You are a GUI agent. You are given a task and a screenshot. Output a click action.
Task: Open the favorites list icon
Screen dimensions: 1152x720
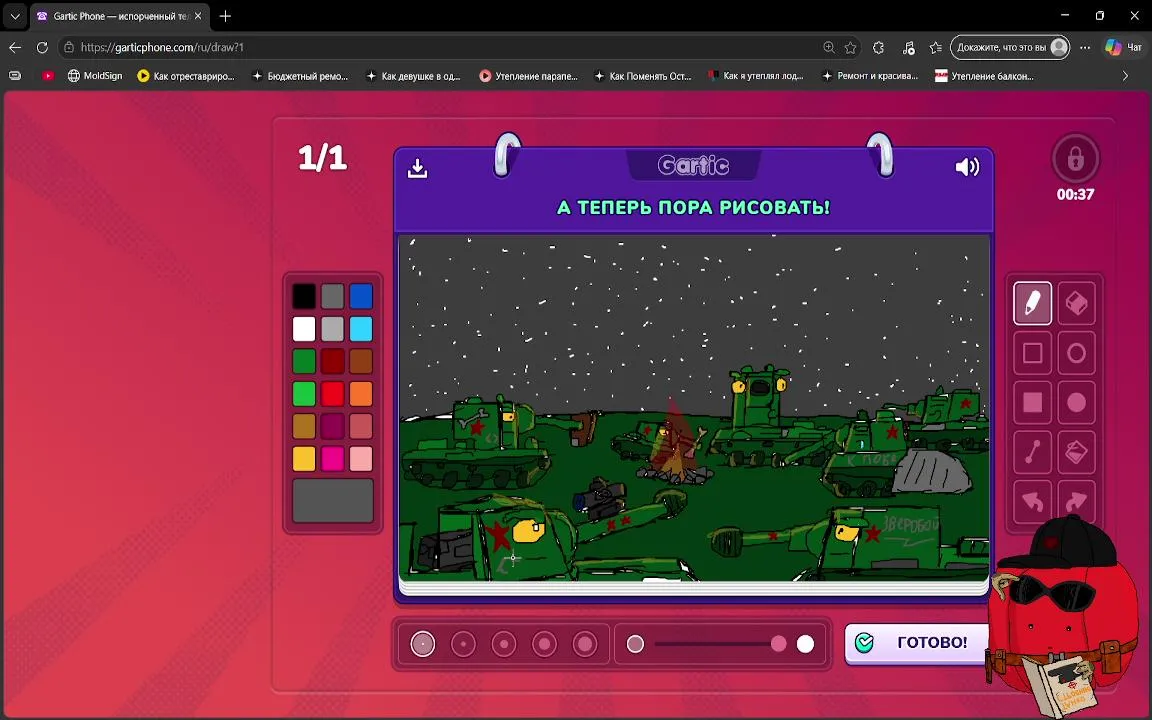click(935, 47)
